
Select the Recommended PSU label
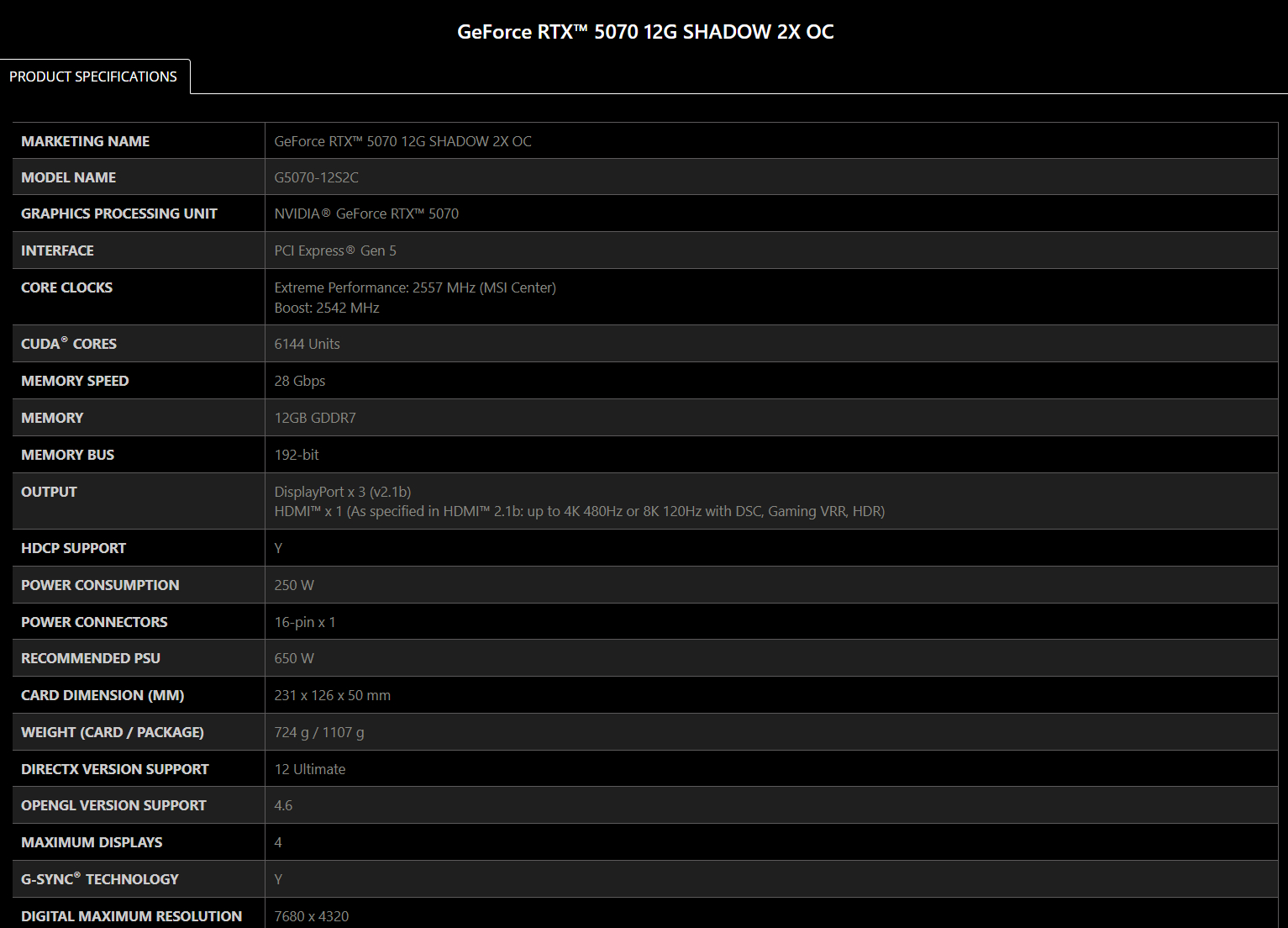(91, 658)
